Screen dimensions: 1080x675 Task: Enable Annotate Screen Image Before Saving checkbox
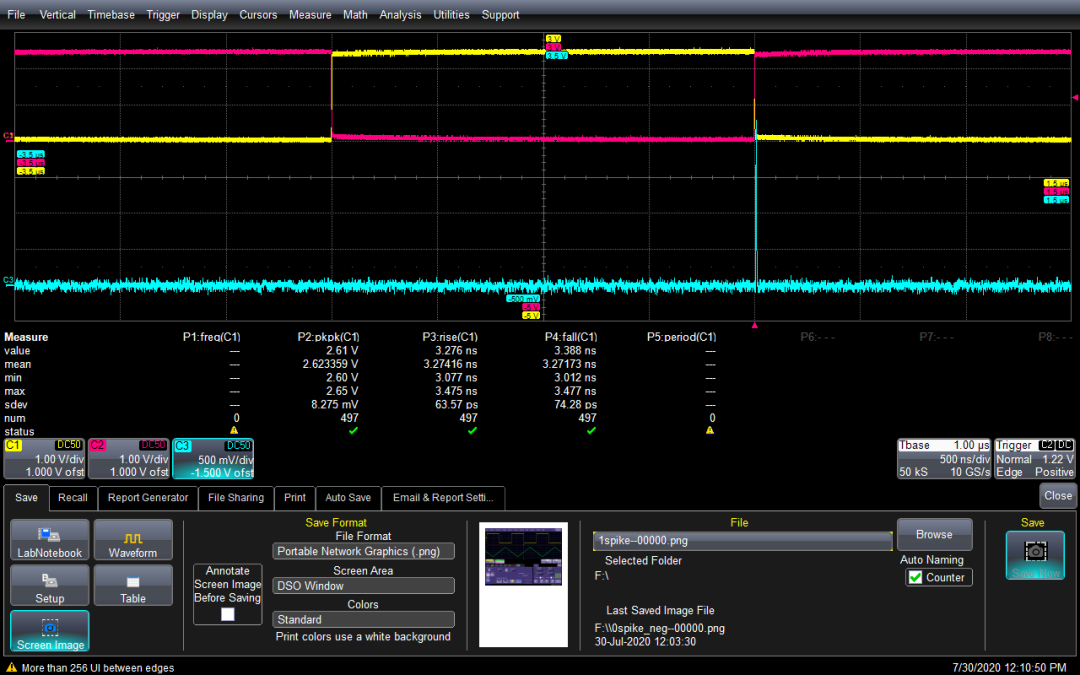point(228,614)
